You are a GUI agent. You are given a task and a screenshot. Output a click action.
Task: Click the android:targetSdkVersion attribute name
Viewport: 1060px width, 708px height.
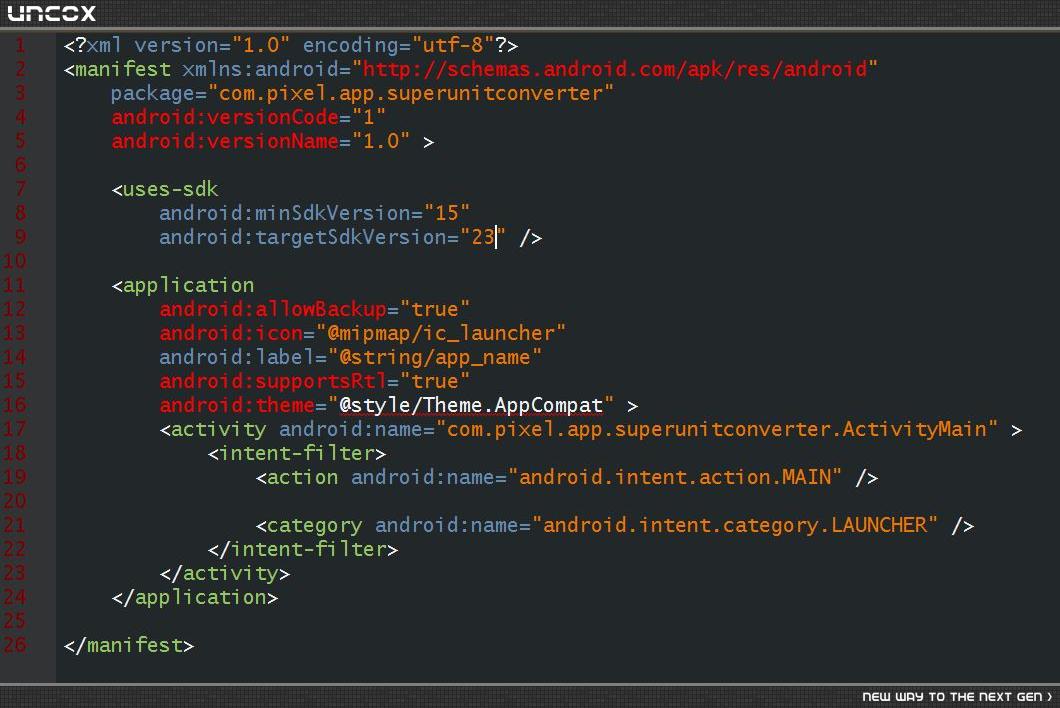point(303,237)
